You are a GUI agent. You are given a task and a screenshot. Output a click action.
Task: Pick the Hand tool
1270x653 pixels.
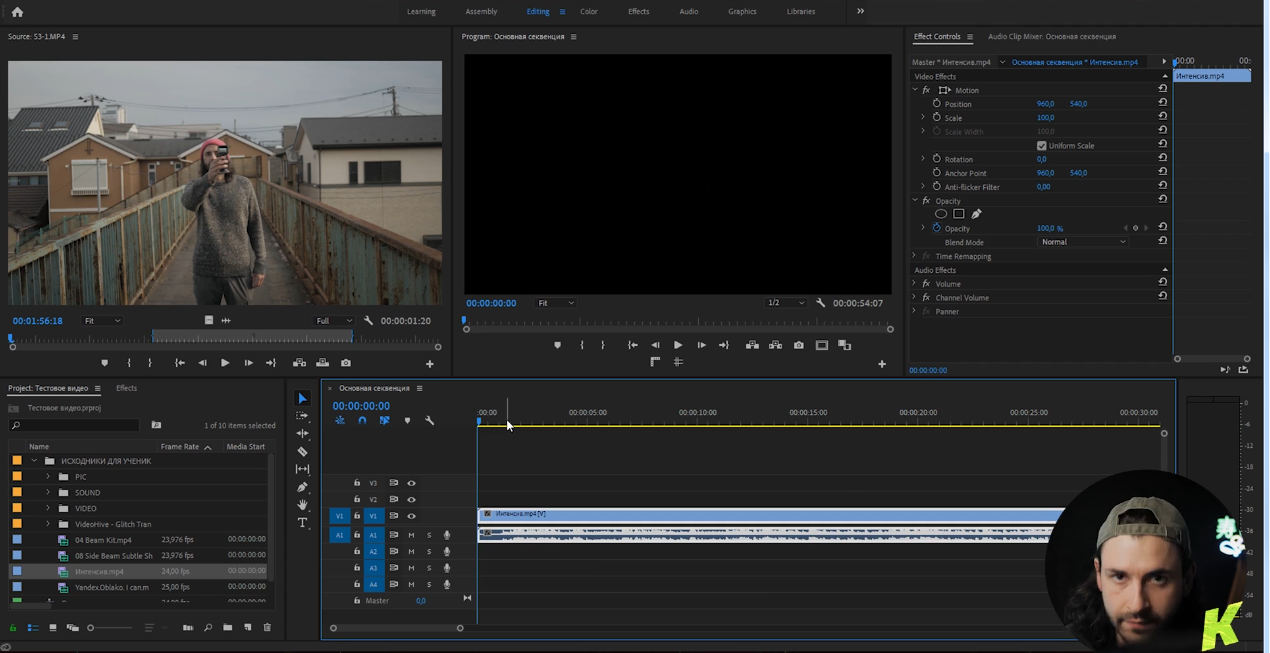click(303, 505)
